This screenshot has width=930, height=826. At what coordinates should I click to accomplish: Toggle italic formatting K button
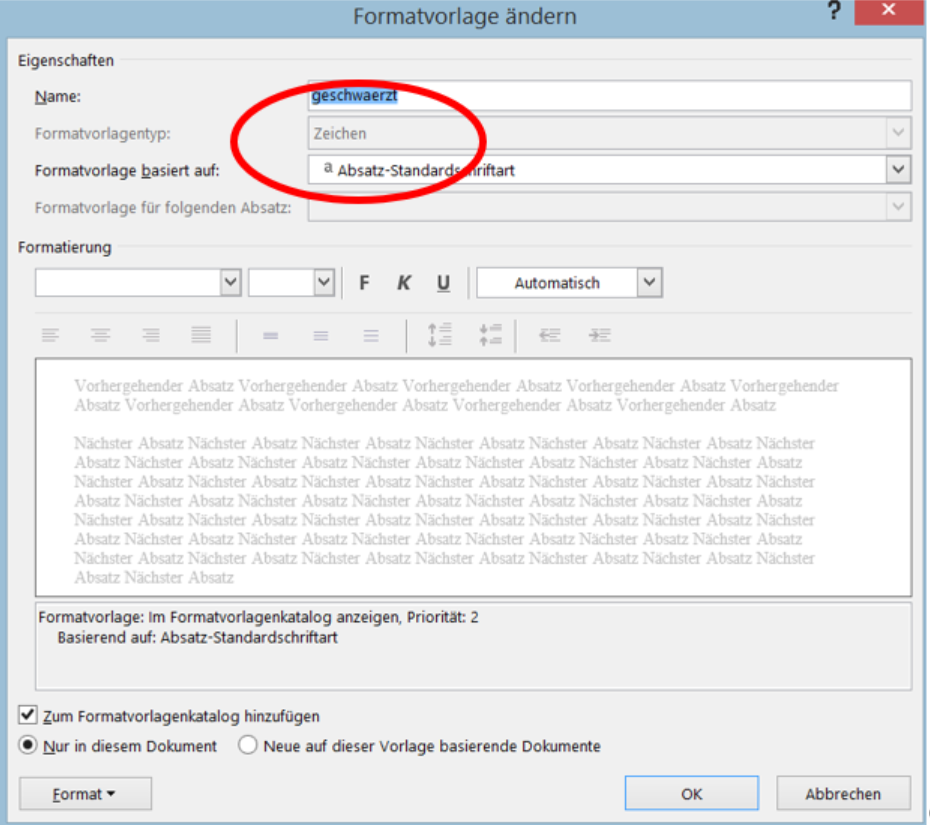404,283
